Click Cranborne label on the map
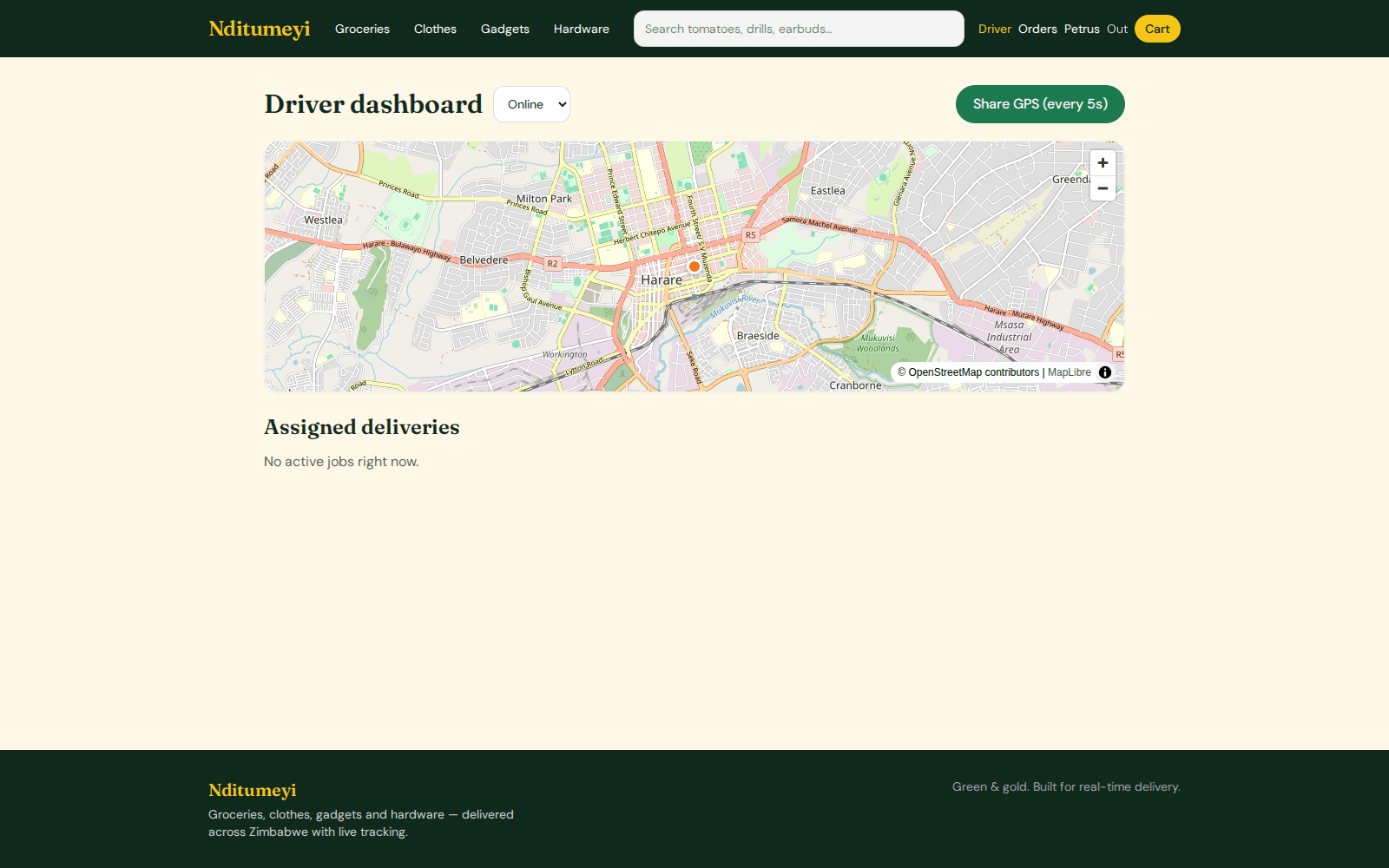Viewport: 1389px width, 868px height. (x=855, y=385)
